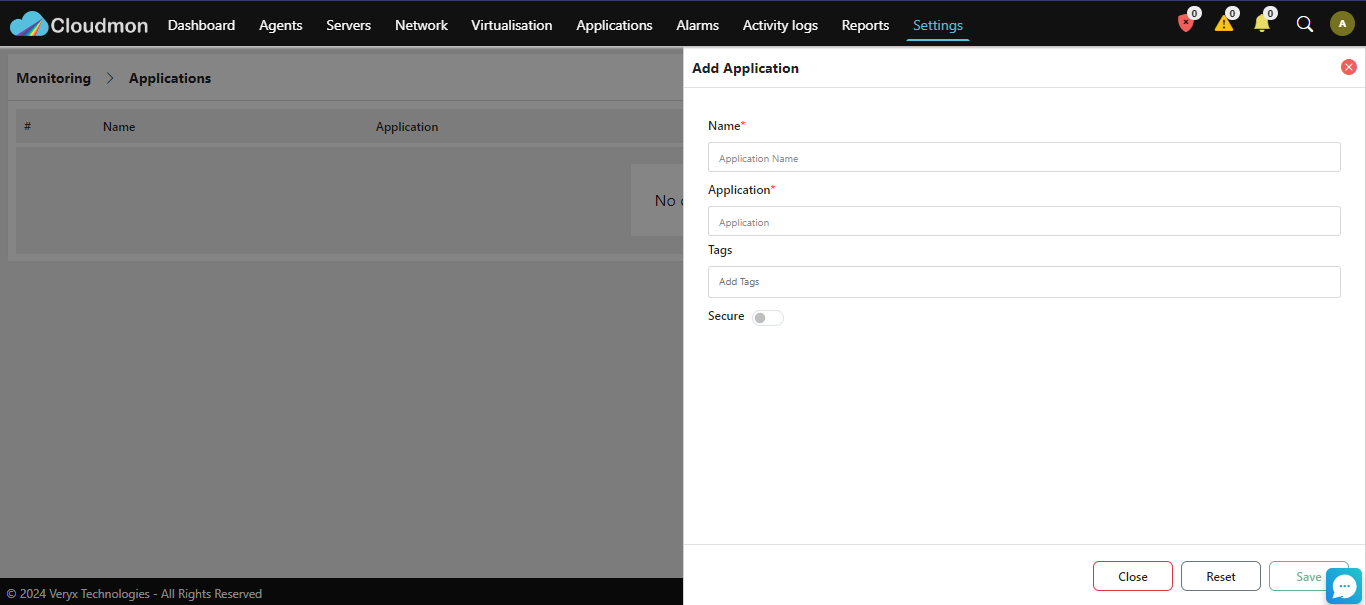Open the user avatar profile menu
This screenshot has height=605, width=1366.
click(1342, 24)
